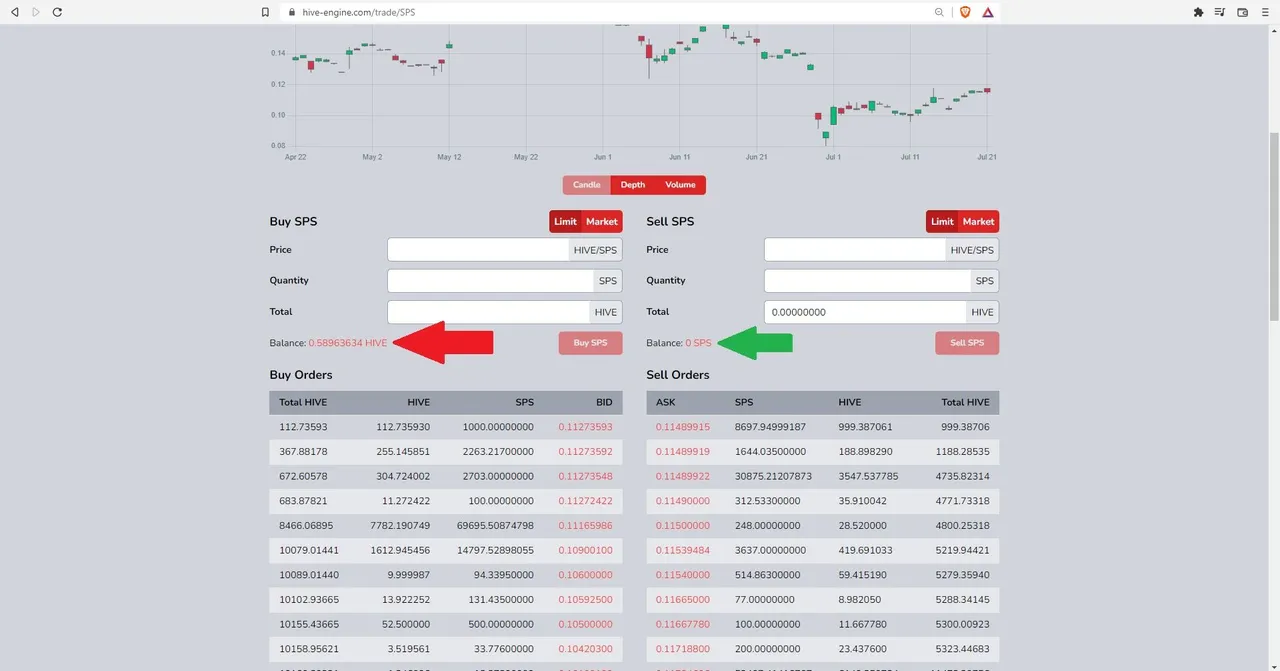The image size is (1280, 671).
Task: Focus the Buy SPS Total field
Action: point(488,312)
